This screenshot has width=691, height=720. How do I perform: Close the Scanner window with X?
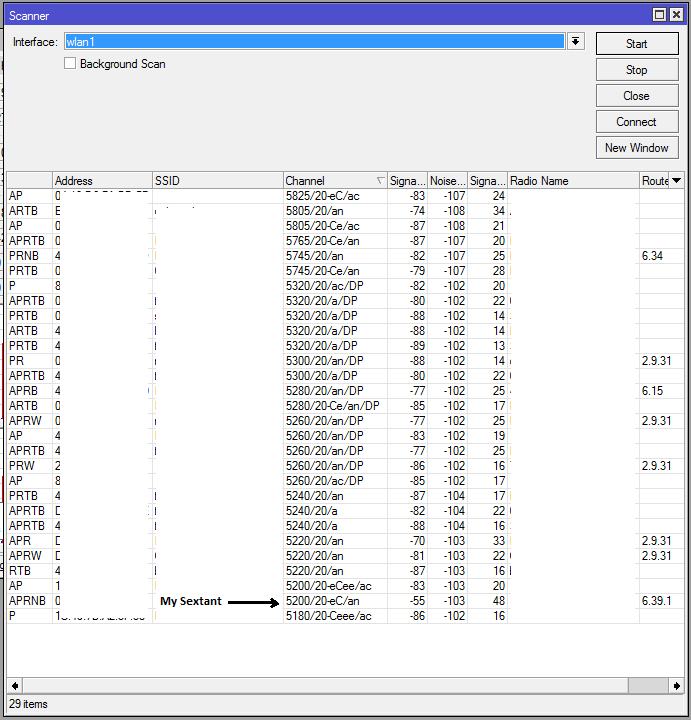(x=676, y=15)
